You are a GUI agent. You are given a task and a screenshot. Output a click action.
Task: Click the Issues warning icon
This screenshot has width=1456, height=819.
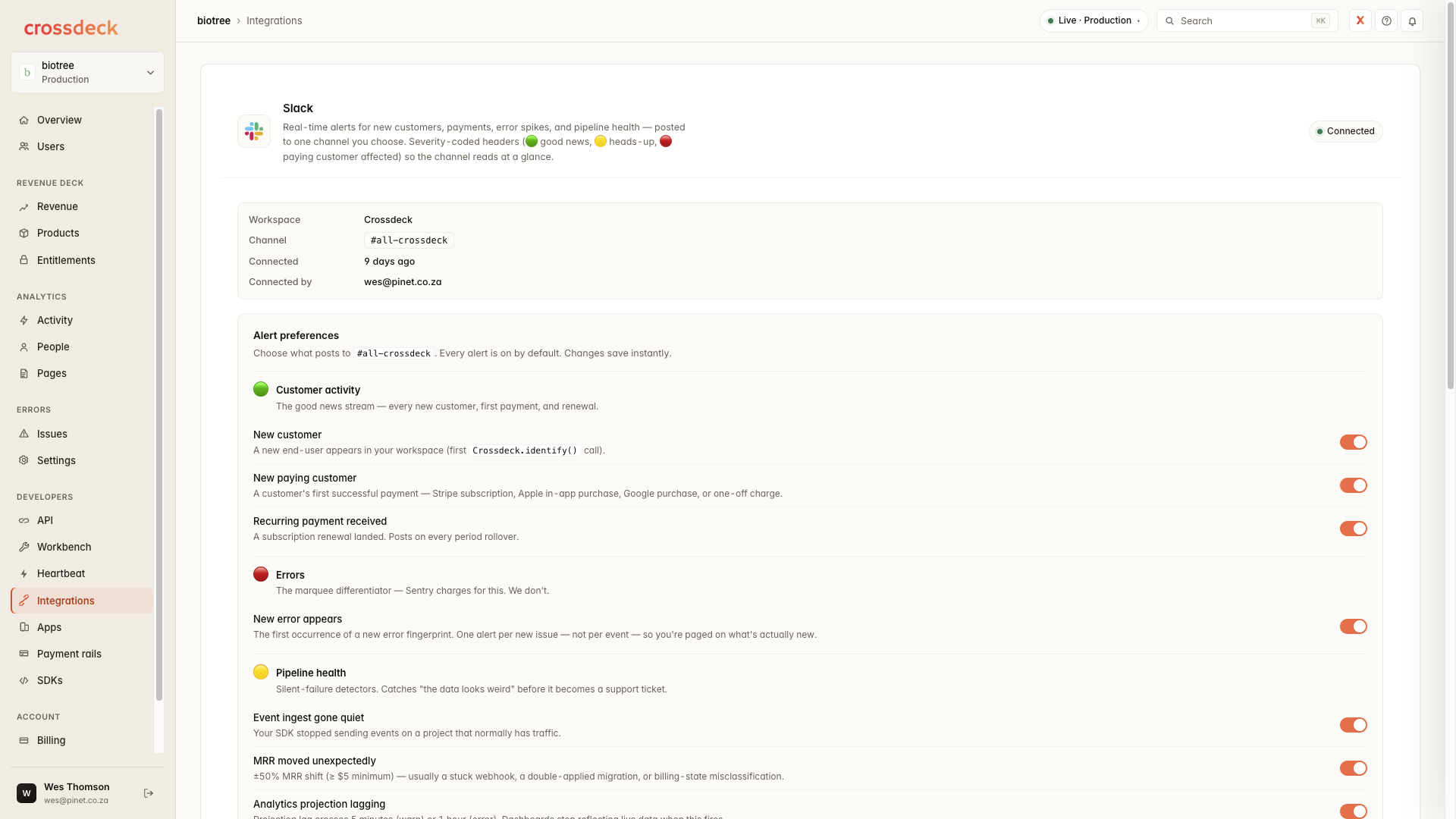pyautogui.click(x=24, y=434)
